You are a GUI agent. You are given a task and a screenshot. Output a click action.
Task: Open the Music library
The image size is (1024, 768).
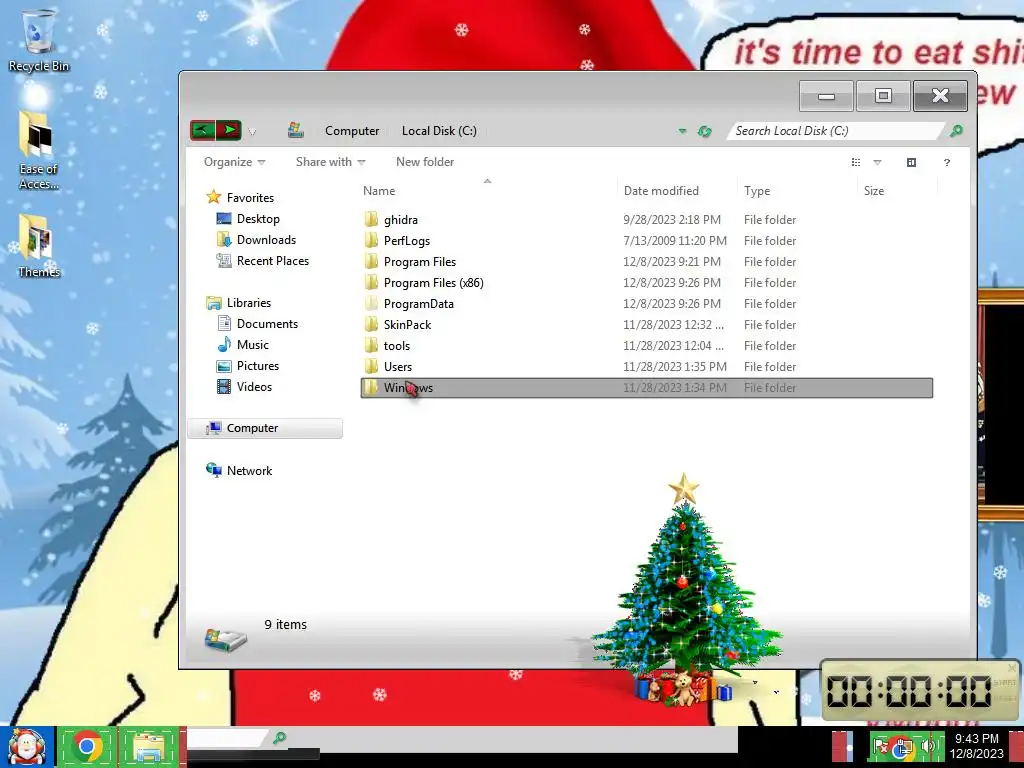click(x=252, y=345)
